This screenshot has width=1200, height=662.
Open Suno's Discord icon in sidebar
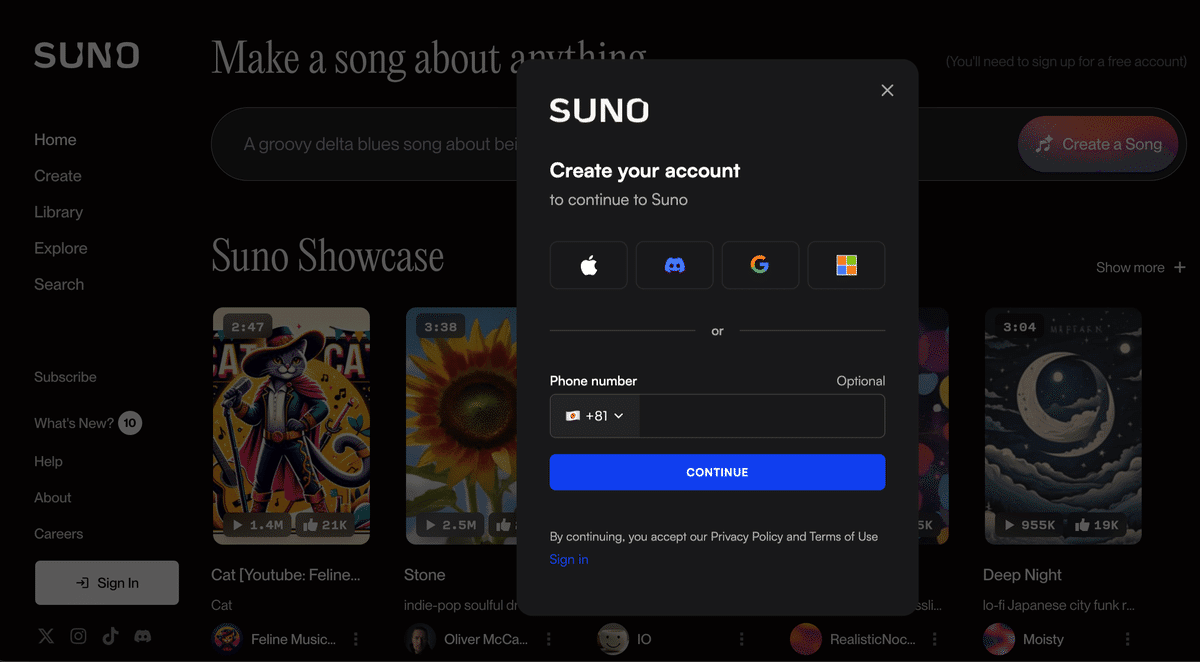pyautogui.click(x=143, y=636)
